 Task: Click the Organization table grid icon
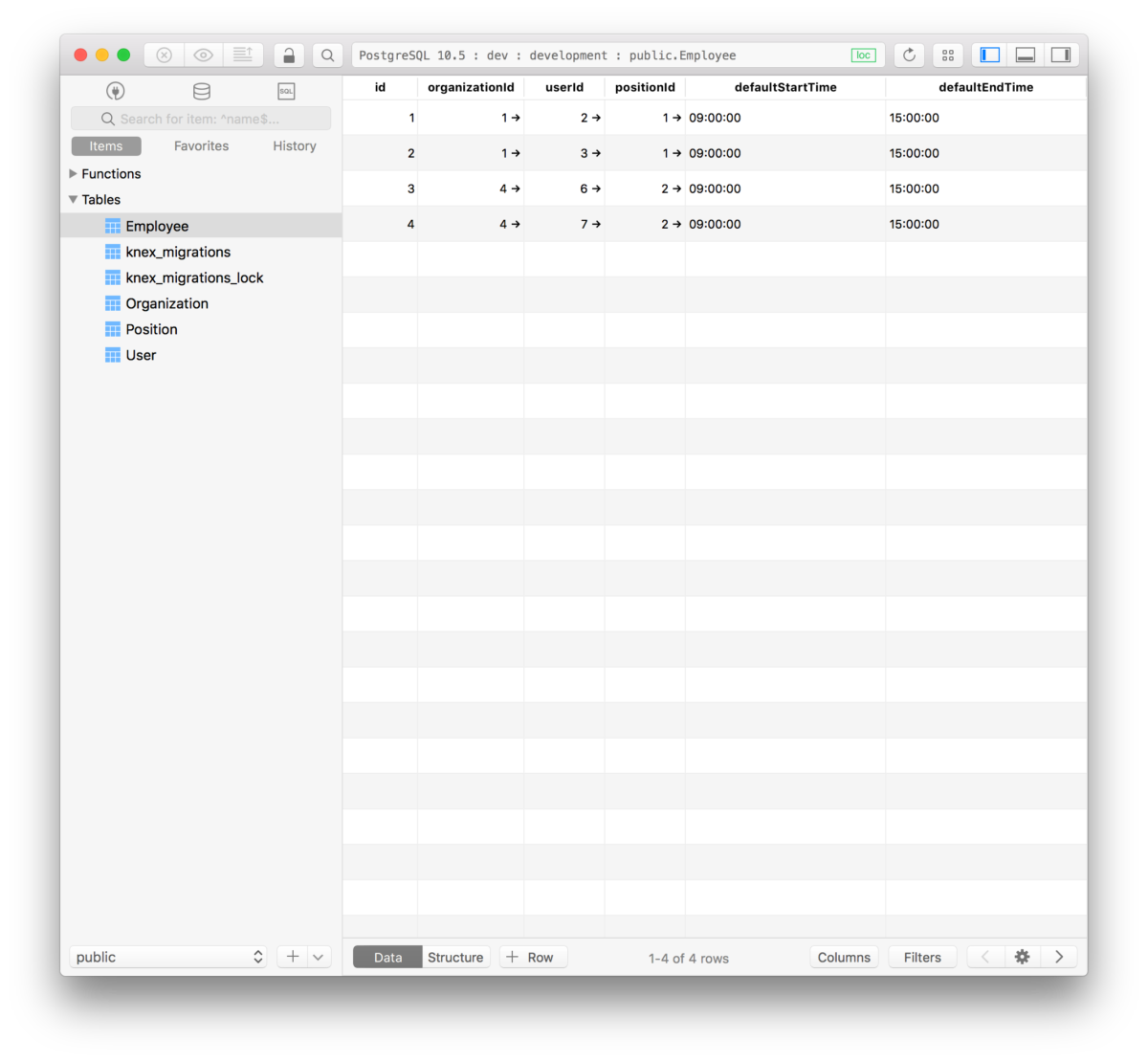113,303
